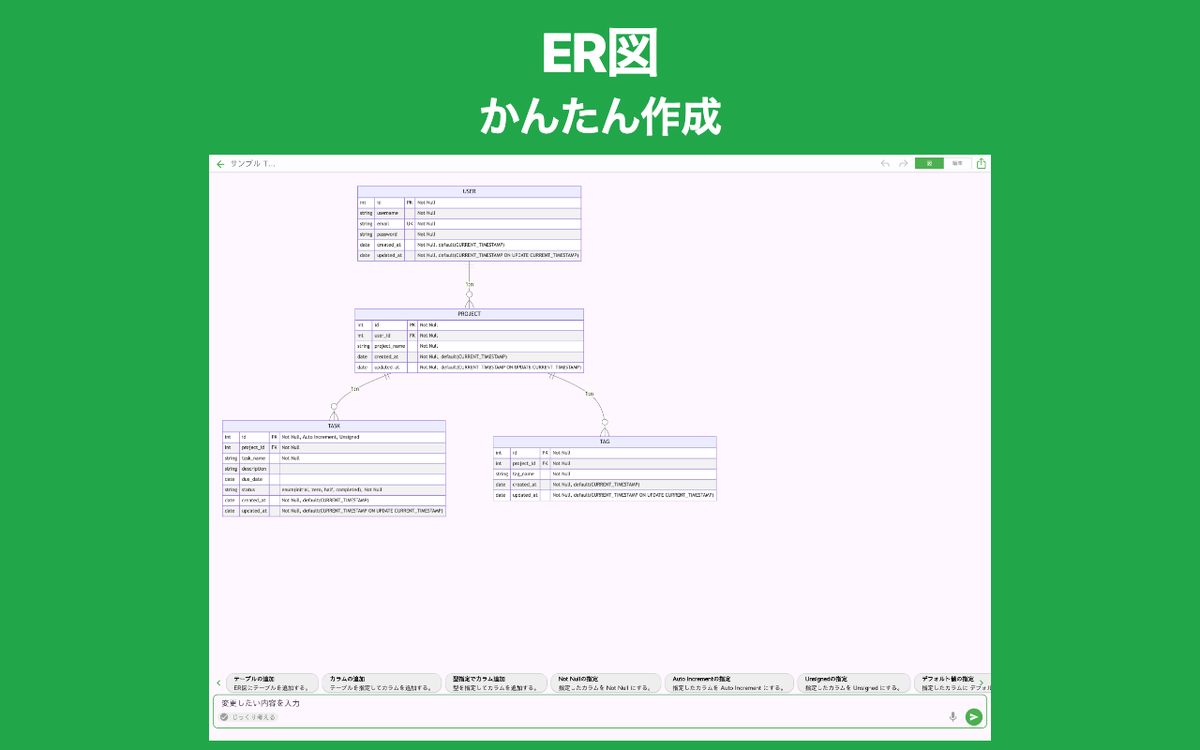This screenshot has width=1200, height=750.
Task: Show previous suggestions with left chevron
Action: pos(218,683)
